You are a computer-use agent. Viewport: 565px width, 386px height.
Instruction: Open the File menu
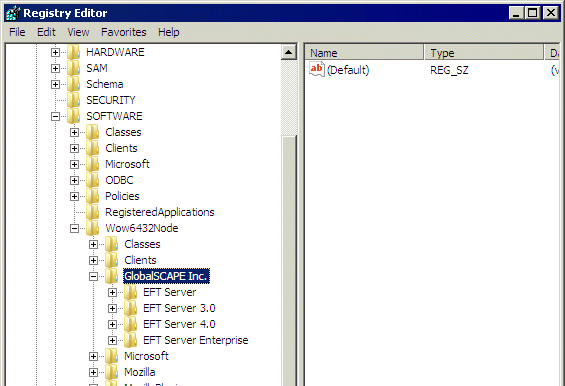(17, 32)
